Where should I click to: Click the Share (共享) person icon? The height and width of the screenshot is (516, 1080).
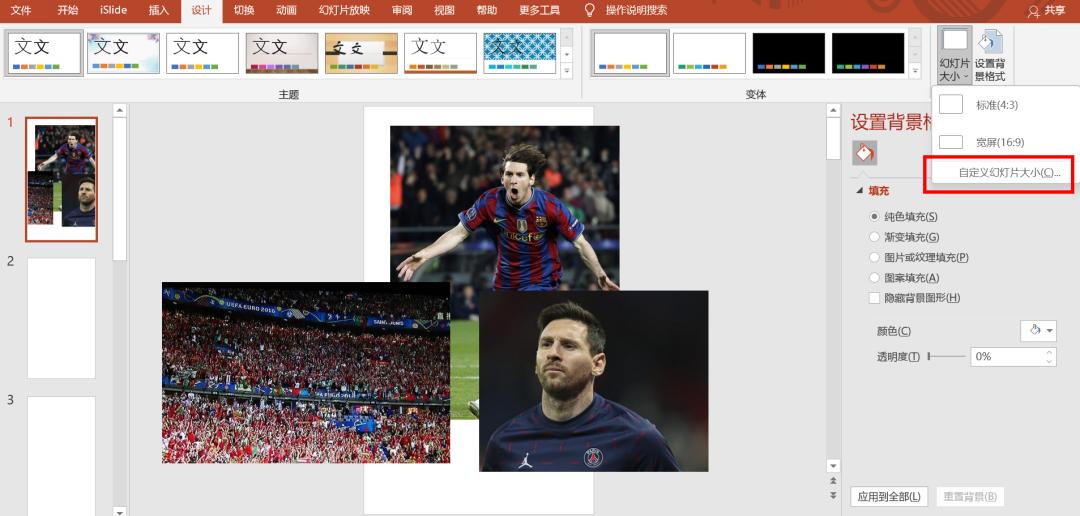click(1034, 10)
